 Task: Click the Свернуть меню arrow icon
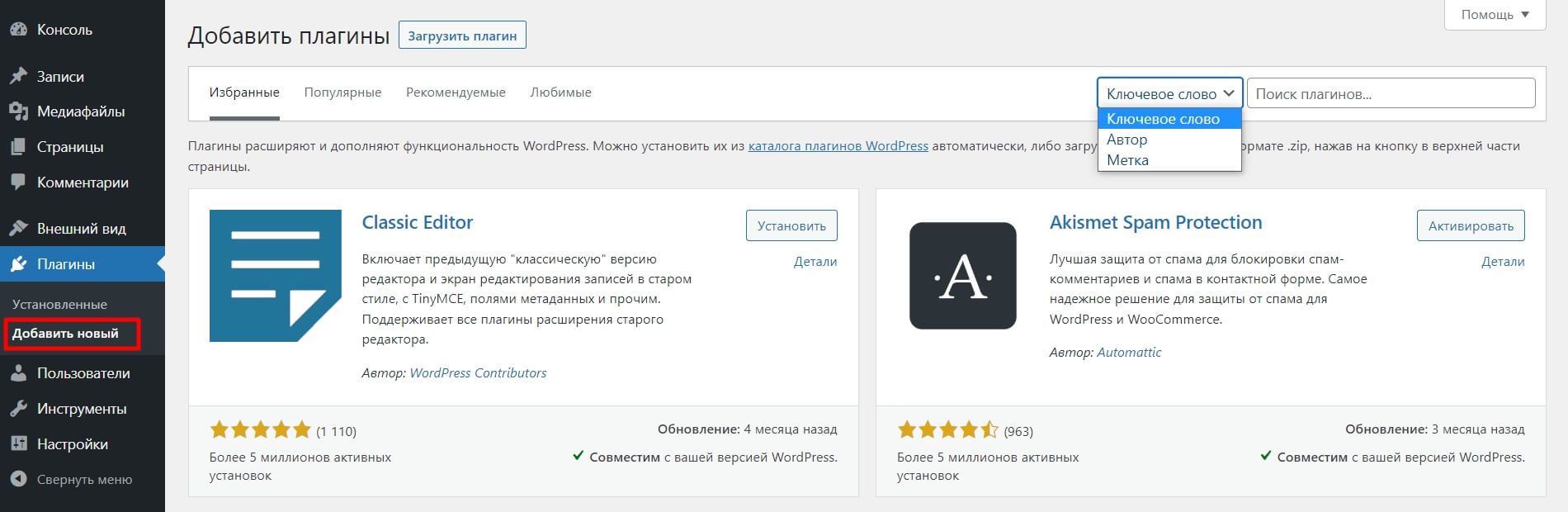18,479
